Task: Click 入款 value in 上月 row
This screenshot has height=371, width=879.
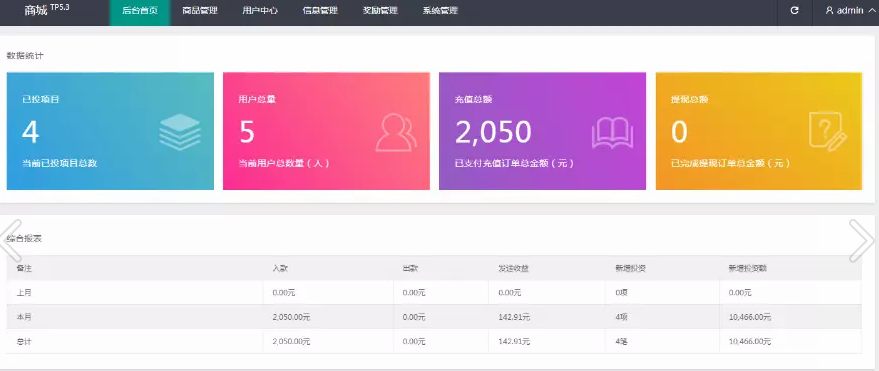Action: pyautogui.click(x=284, y=293)
